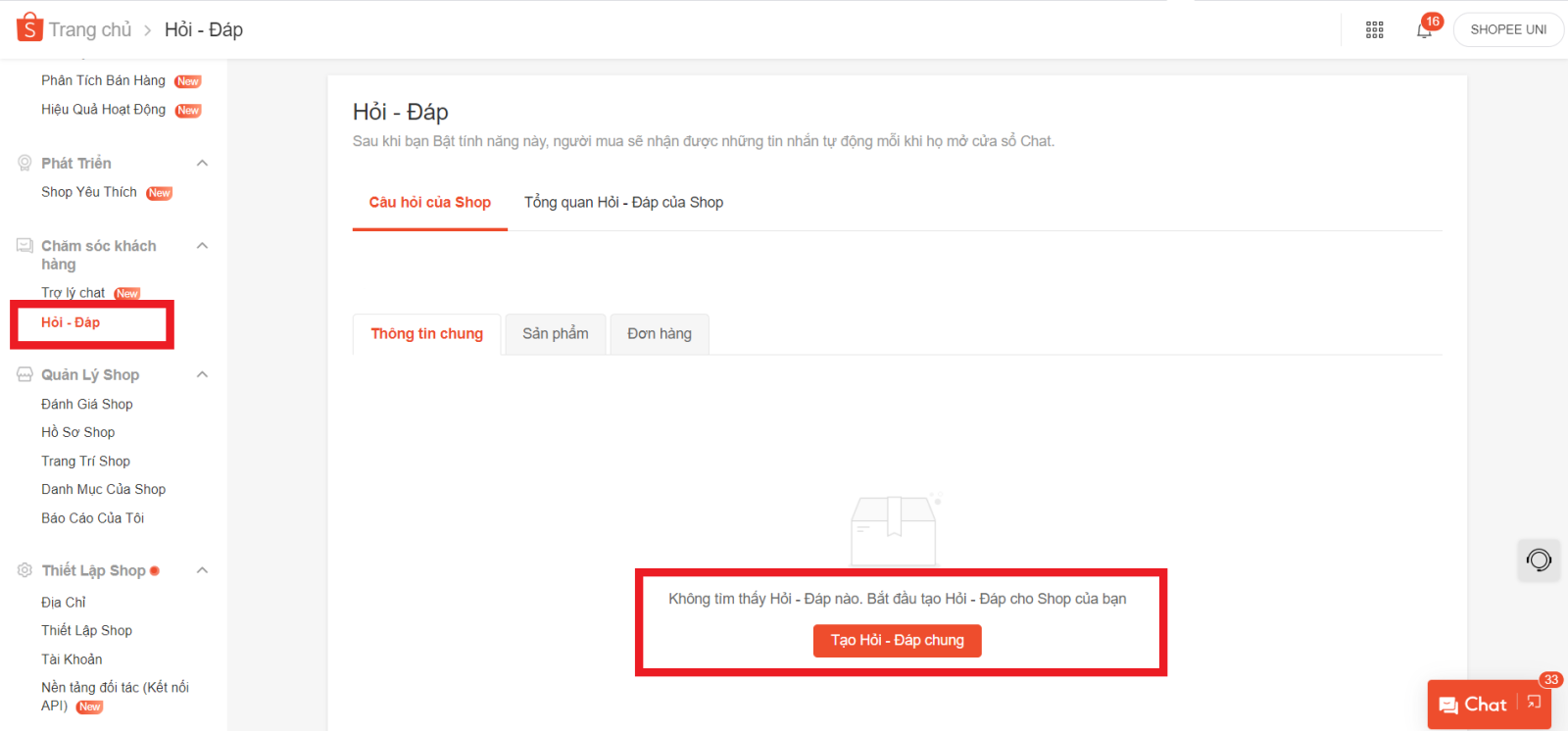
Task: Open the Chat widget
Action: (1473, 705)
